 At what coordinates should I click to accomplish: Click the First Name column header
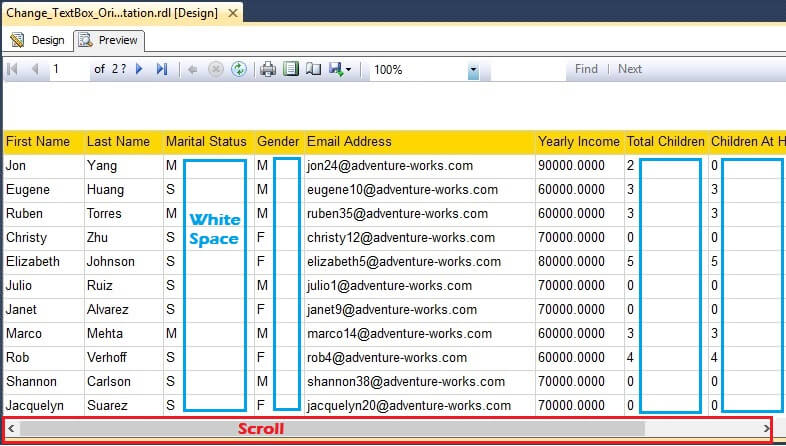[44, 142]
